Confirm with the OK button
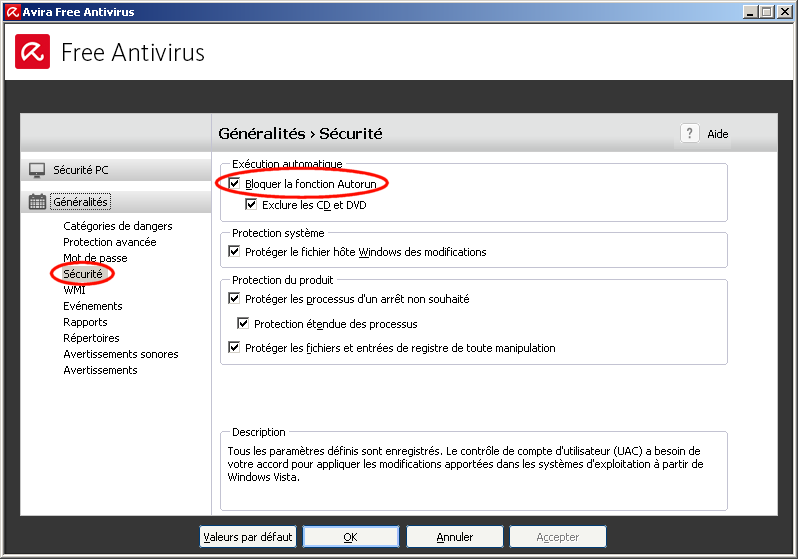 pos(351,537)
